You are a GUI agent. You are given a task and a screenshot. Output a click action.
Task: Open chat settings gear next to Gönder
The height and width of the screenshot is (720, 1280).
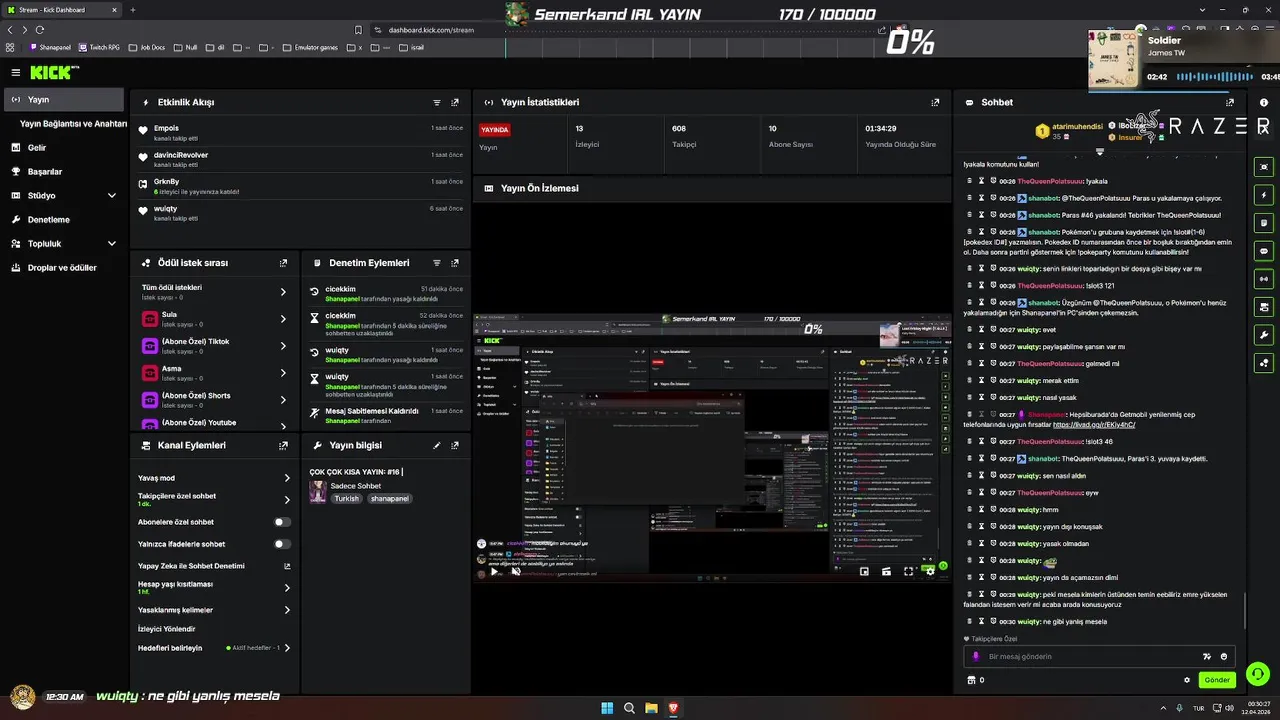1187,680
